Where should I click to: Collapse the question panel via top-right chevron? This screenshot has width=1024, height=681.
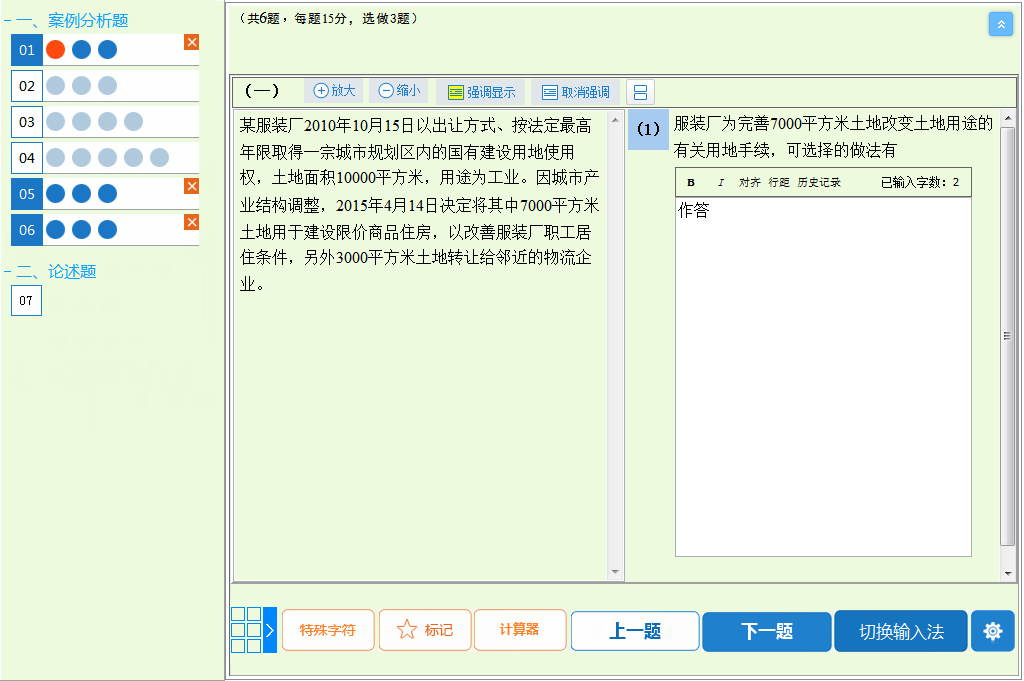[x=1001, y=23]
